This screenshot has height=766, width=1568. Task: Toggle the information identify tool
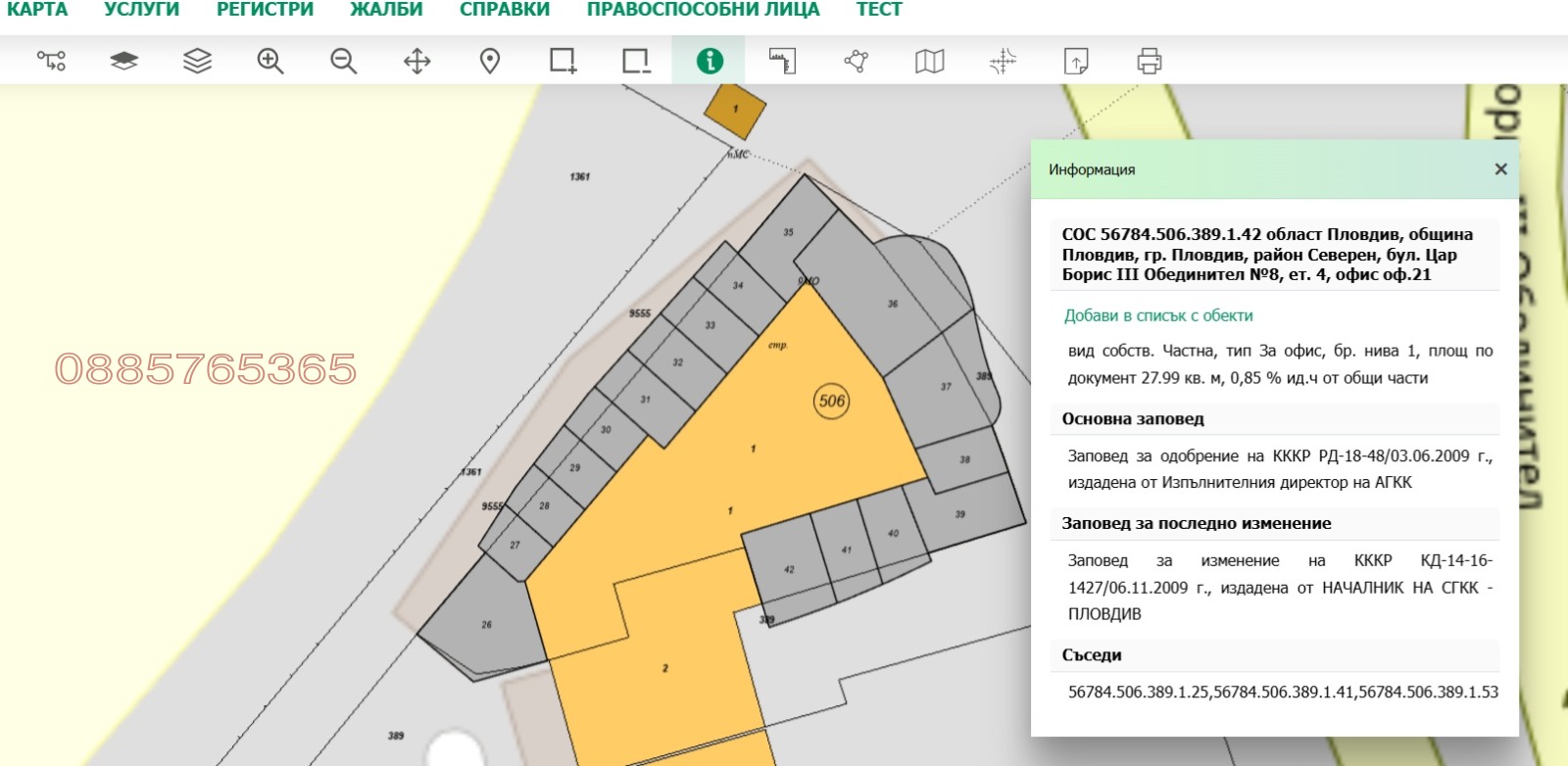click(709, 61)
